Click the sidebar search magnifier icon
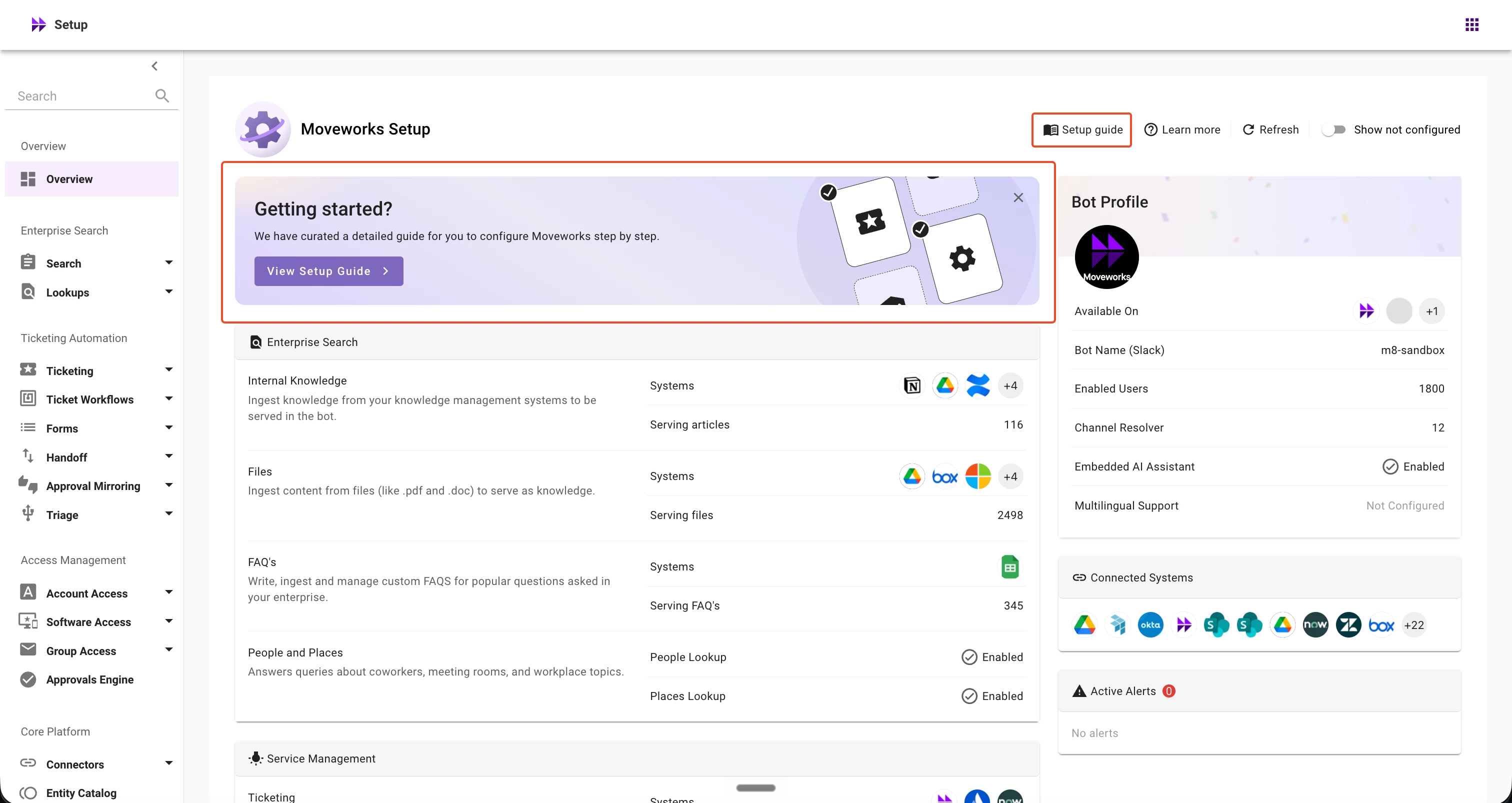Viewport: 1512px width, 803px height. tap(162, 95)
